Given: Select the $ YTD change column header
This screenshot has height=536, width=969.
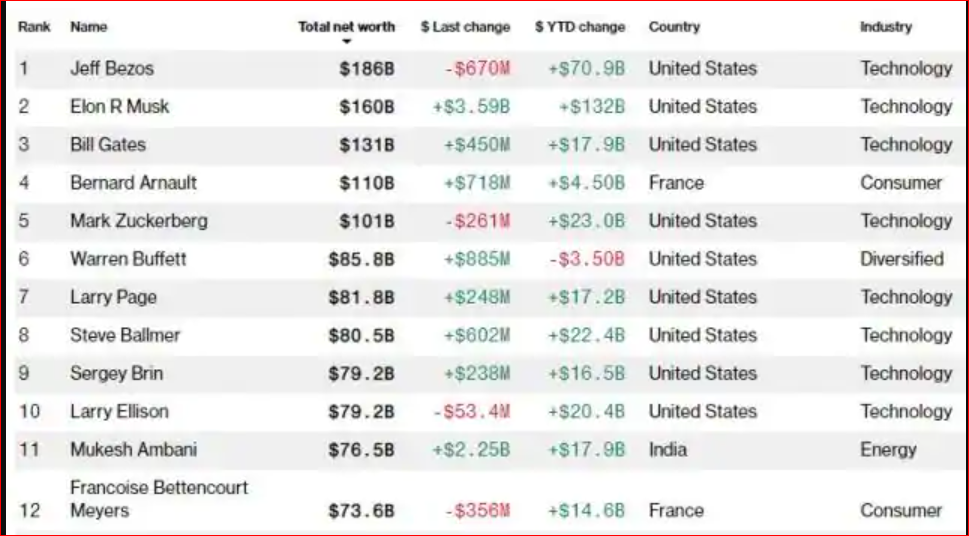Looking at the screenshot, I should 579,27.
